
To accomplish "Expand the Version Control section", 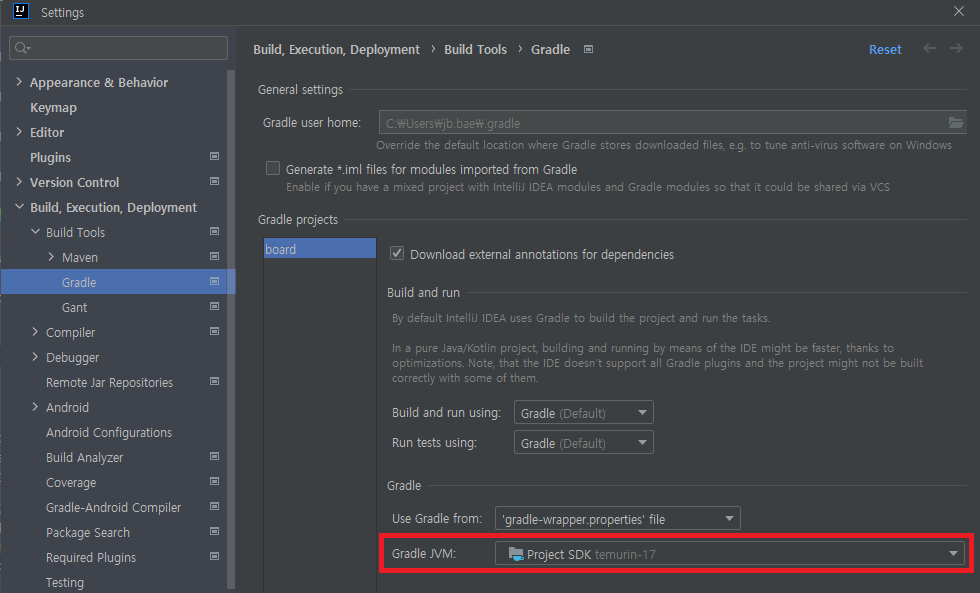I will [x=19, y=181].
